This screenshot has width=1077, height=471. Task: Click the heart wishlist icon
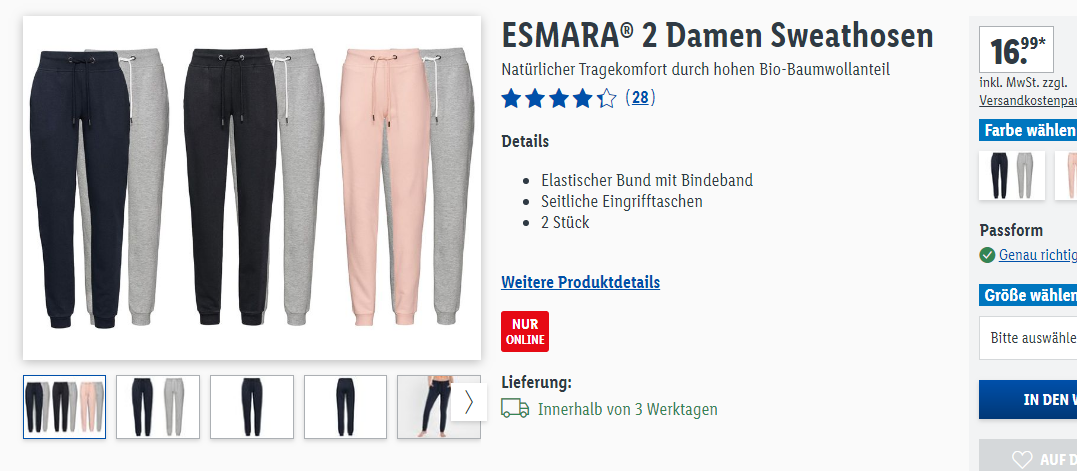[x=1022, y=459]
